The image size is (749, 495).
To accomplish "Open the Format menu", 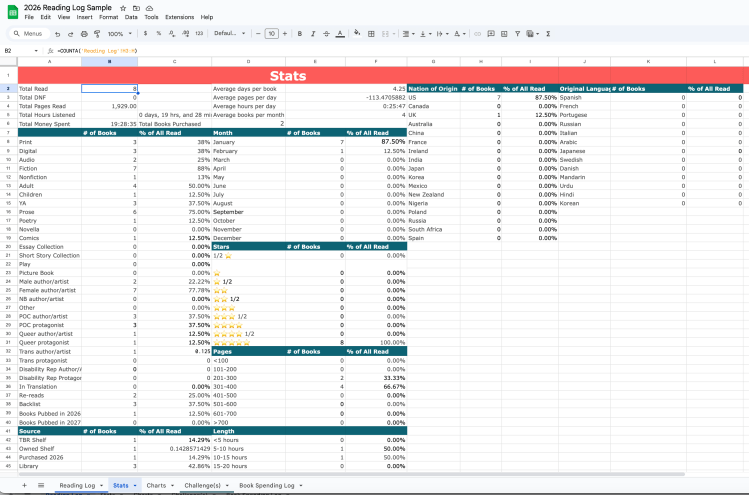I will tap(106, 17).
